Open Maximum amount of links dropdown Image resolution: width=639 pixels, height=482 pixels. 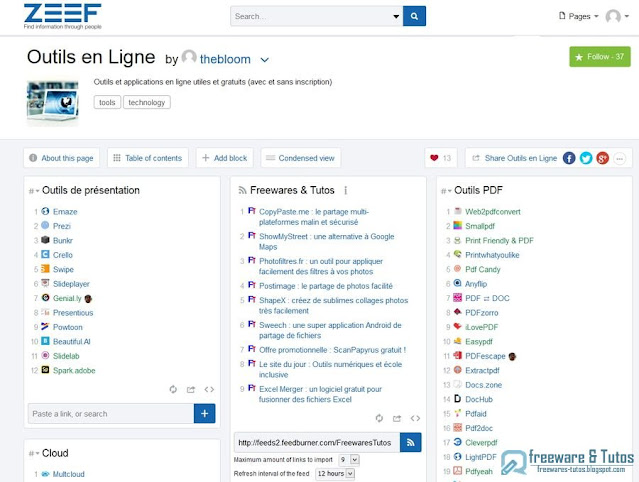tap(349, 460)
